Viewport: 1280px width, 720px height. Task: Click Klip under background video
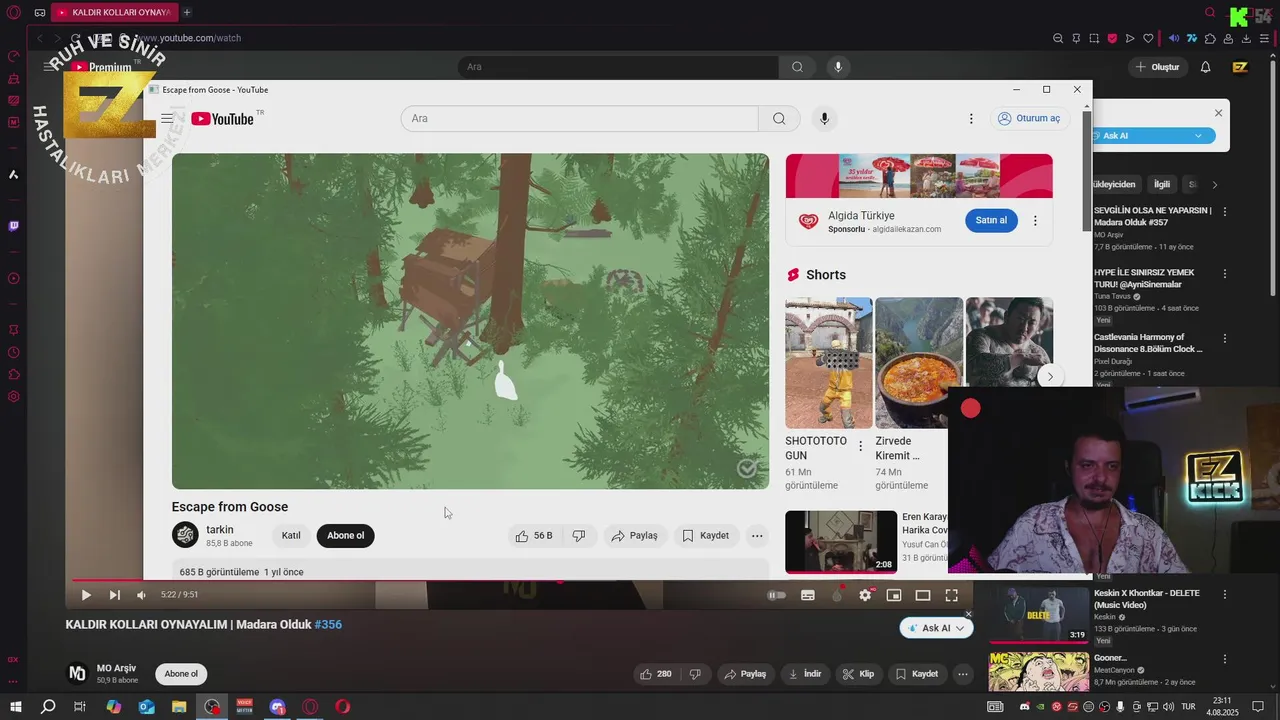coord(858,674)
